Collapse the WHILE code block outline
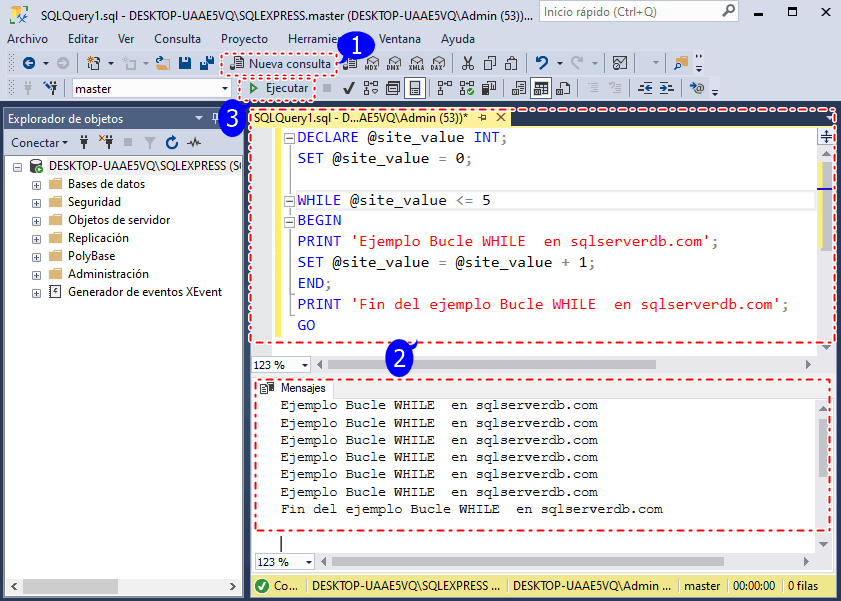This screenshot has height=601, width=841. pos(289,201)
